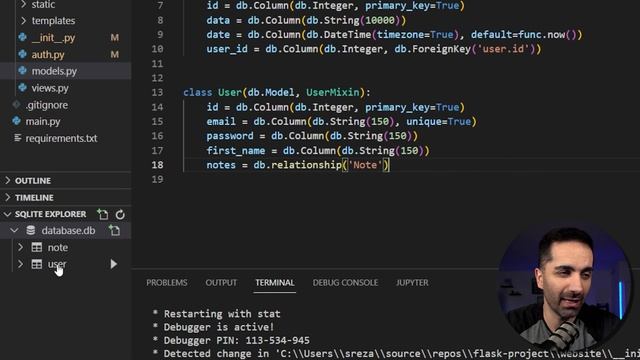Click the Python icon beside views.py
The image size is (640, 360).
click(22, 88)
